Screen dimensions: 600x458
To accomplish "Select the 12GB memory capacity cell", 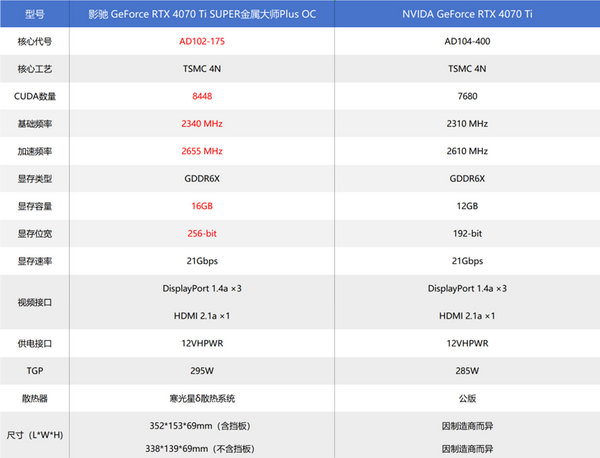I will (x=467, y=206).
